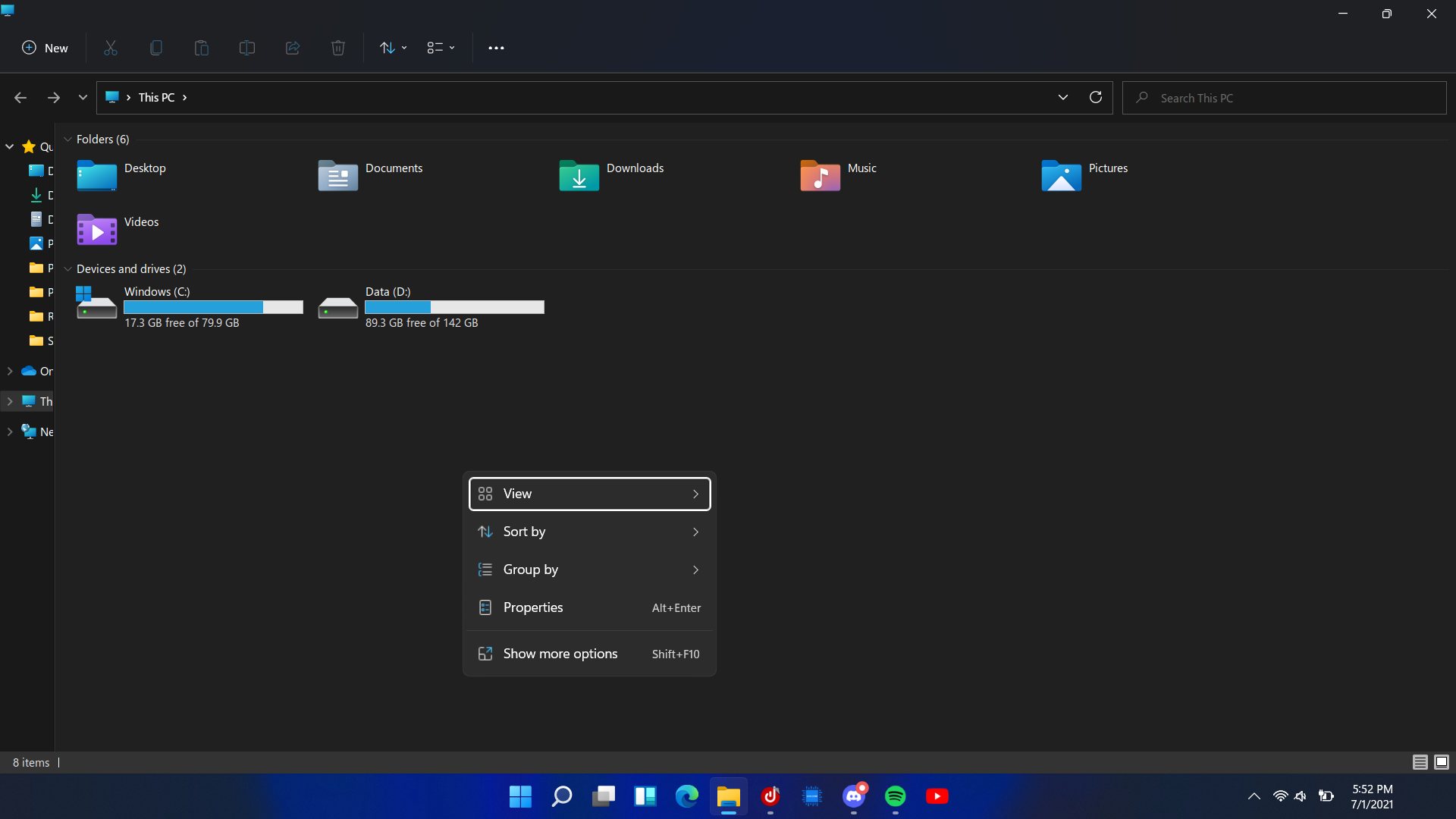Open YouTube app from taskbar
This screenshot has width=1456, height=819.
pos(937,796)
